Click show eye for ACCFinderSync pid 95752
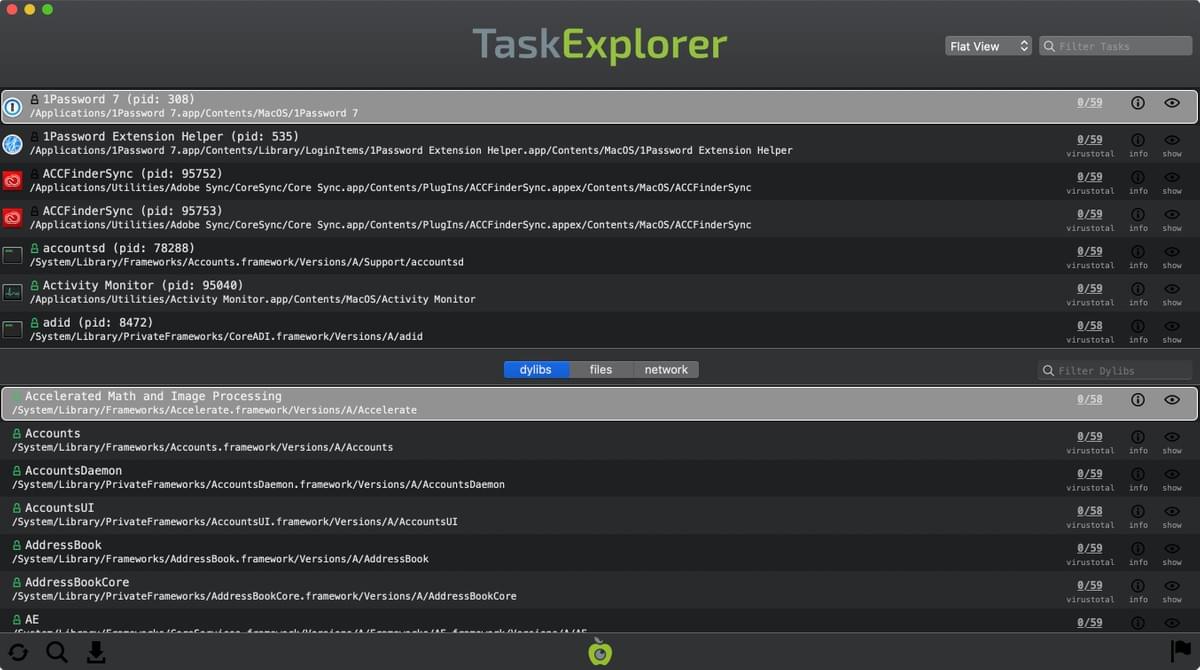This screenshot has width=1200, height=670. (x=1172, y=177)
